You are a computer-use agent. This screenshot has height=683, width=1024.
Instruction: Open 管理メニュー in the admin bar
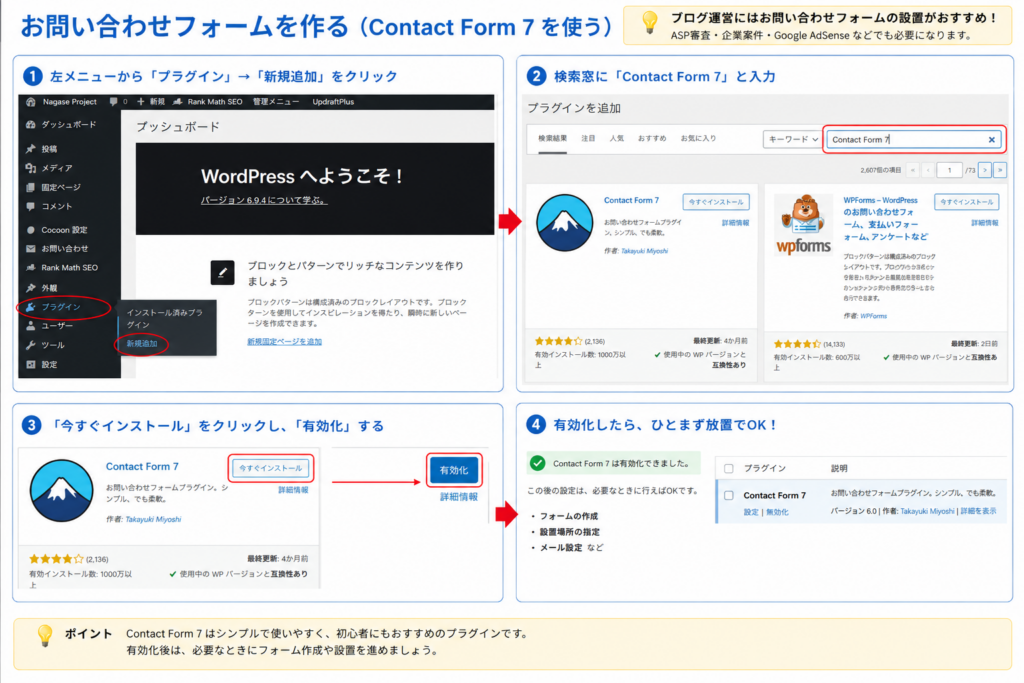[x=276, y=102]
